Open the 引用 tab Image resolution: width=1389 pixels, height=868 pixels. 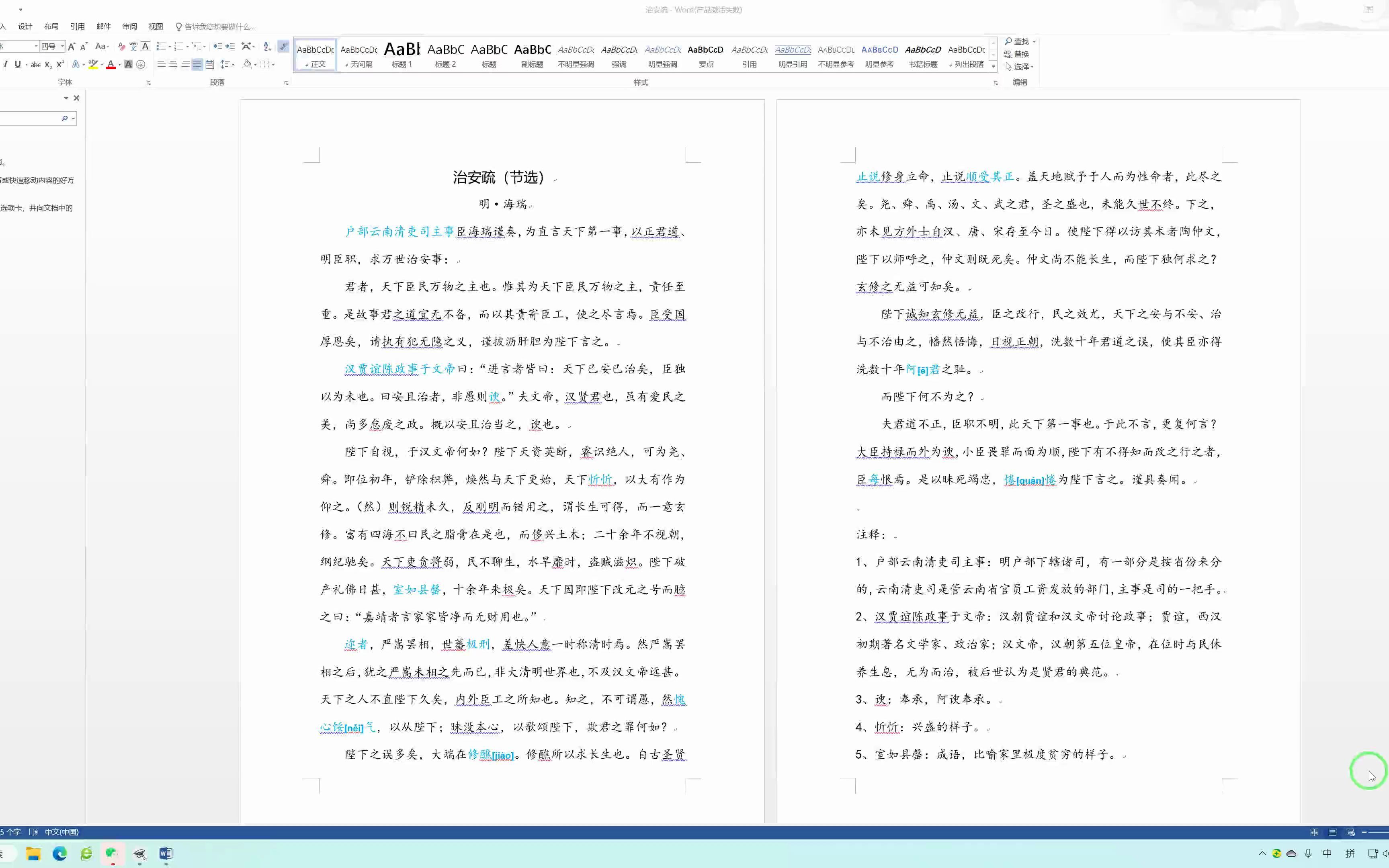point(78,27)
